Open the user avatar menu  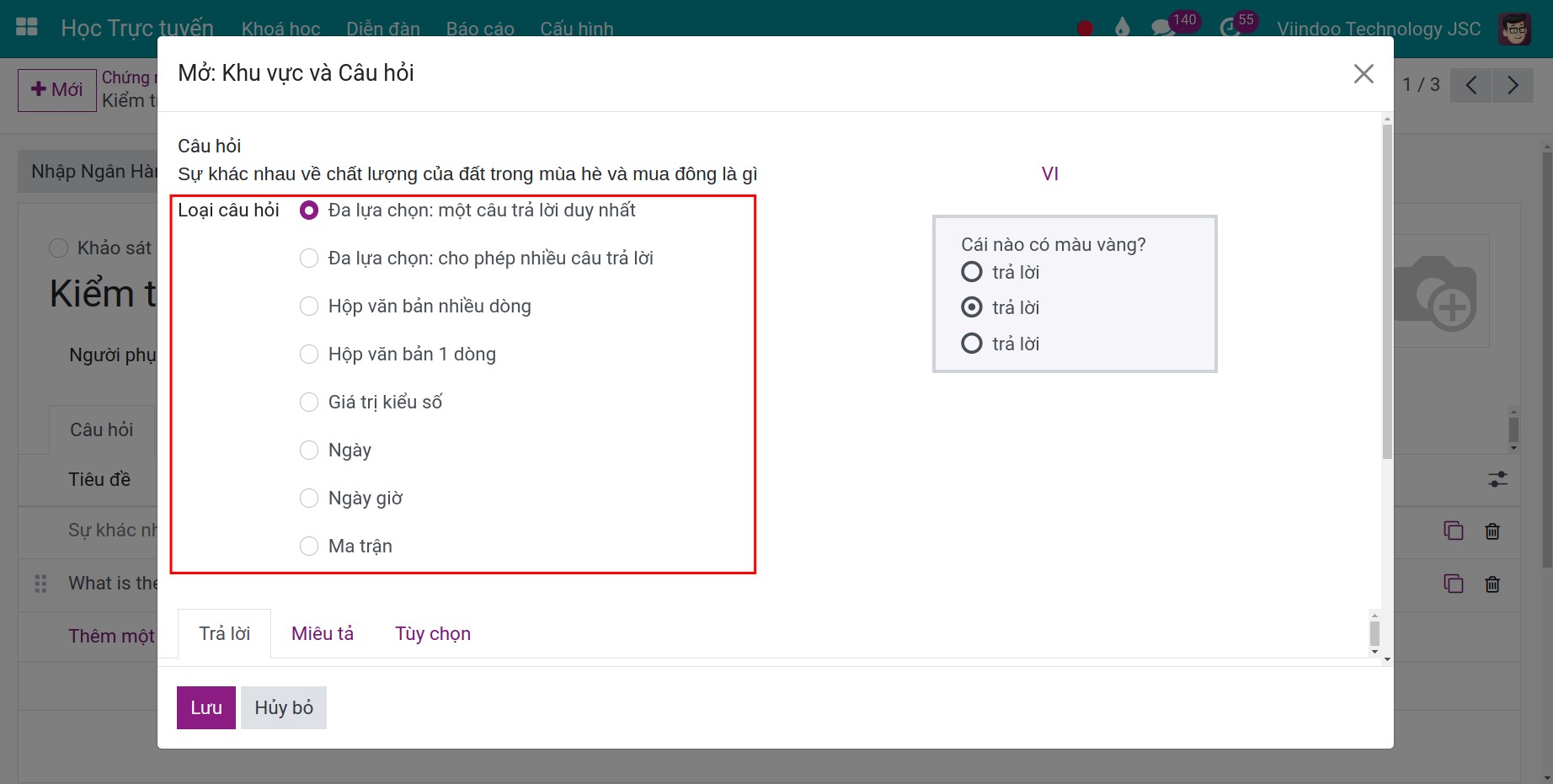pyautogui.click(x=1515, y=29)
